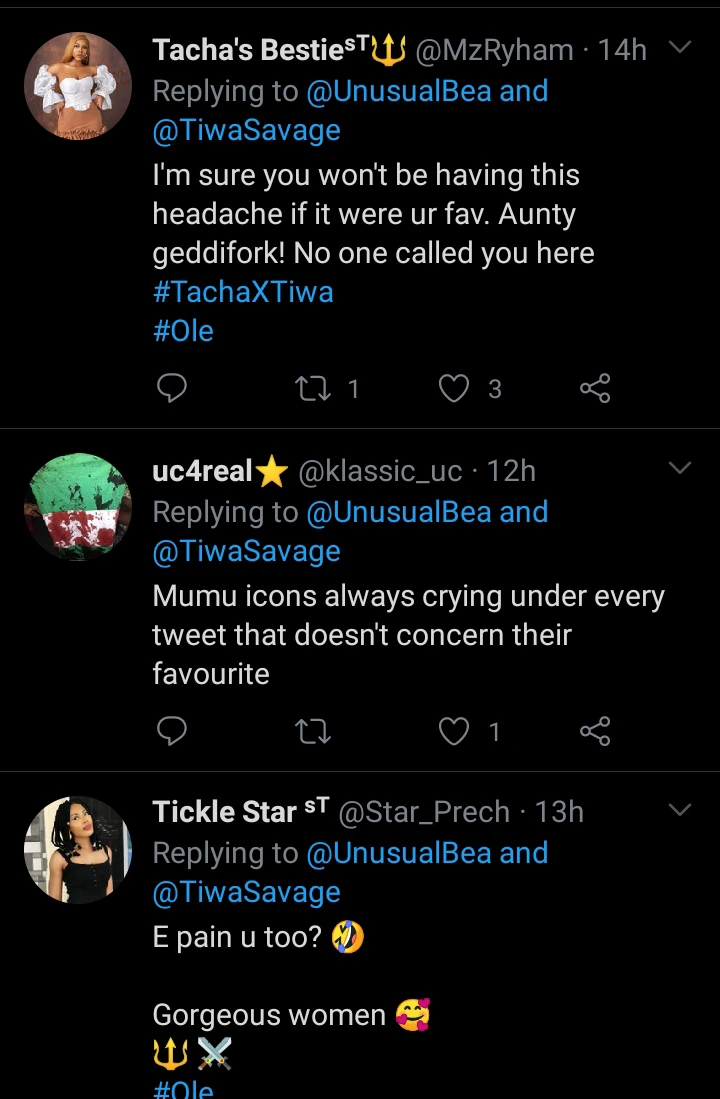Like uc4real's Mumu icons tweet
The height and width of the screenshot is (1099, 720).
click(x=455, y=733)
